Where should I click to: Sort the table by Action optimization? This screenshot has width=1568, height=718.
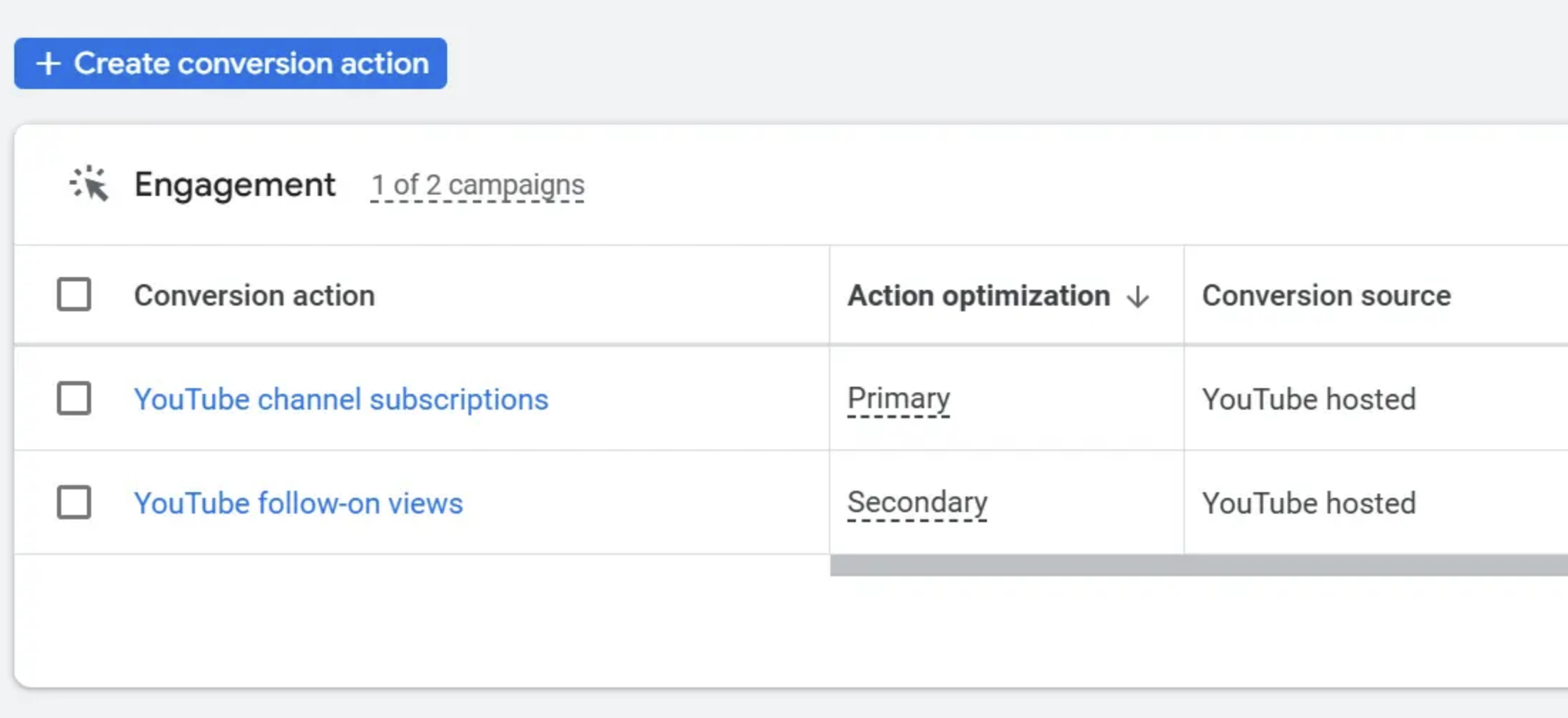[978, 296]
